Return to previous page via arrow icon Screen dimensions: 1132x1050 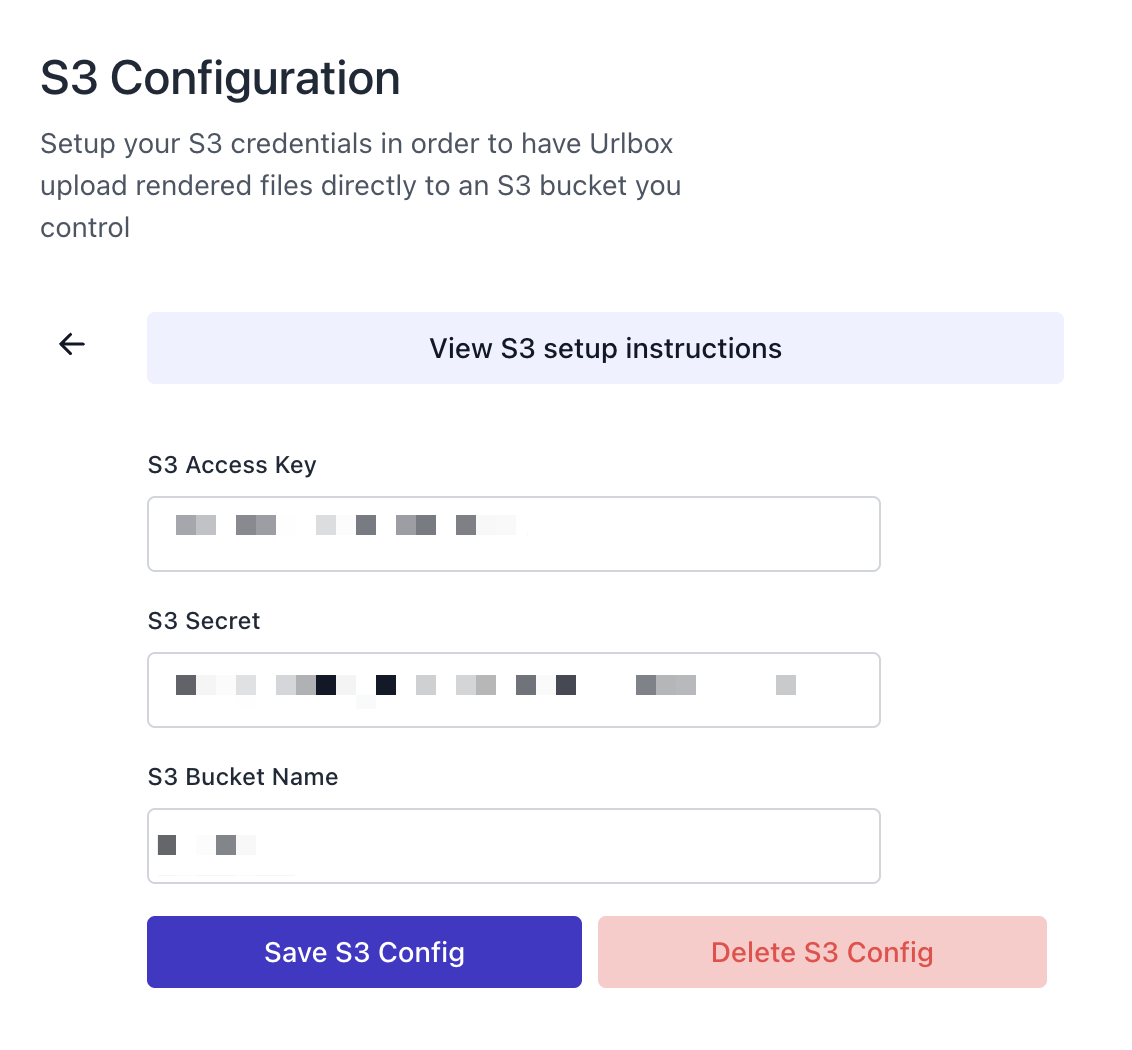(x=71, y=344)
